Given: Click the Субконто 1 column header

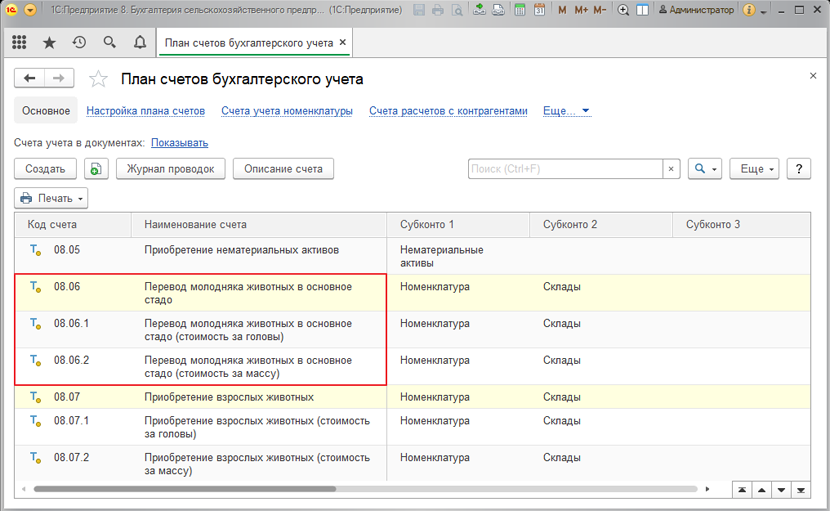Looking at the screenshot, I should pos(458,225).
